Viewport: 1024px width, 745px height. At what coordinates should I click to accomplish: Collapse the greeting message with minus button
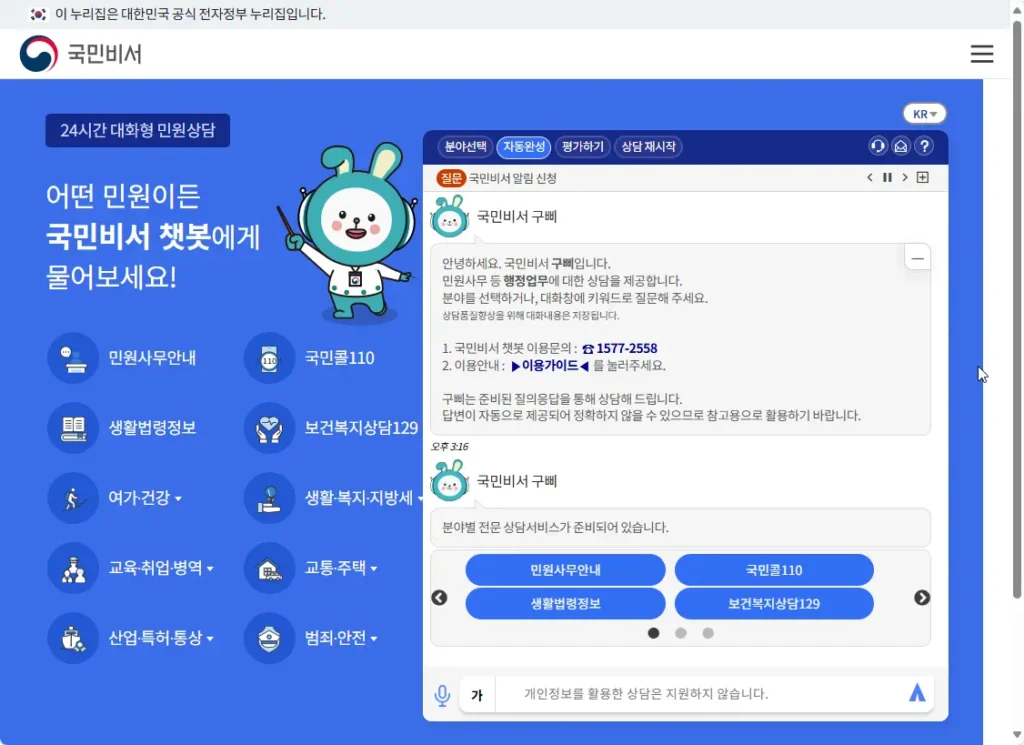point(917,257)
